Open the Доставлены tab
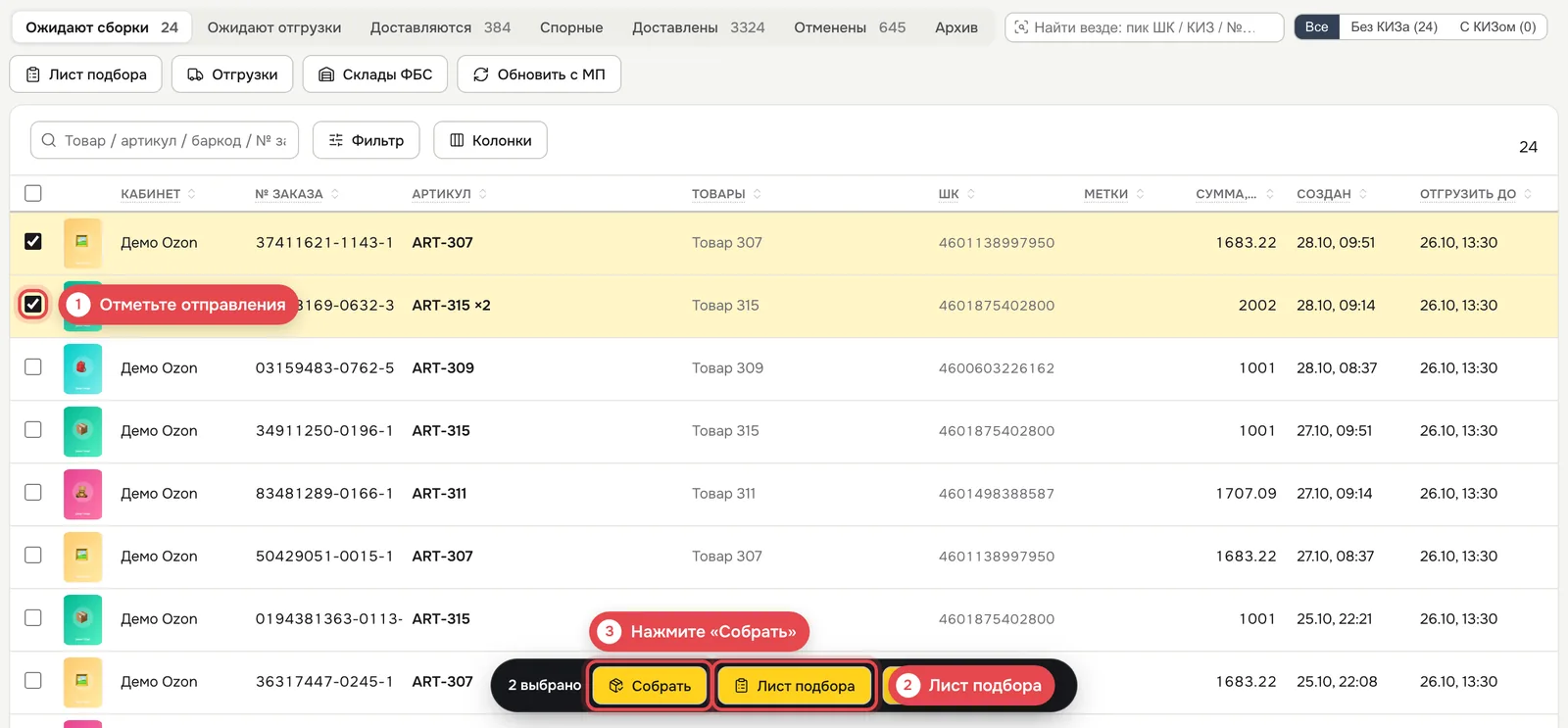The height and width of the screenshot is (728, 1568). pyautogui.click(x=698, y=27)
